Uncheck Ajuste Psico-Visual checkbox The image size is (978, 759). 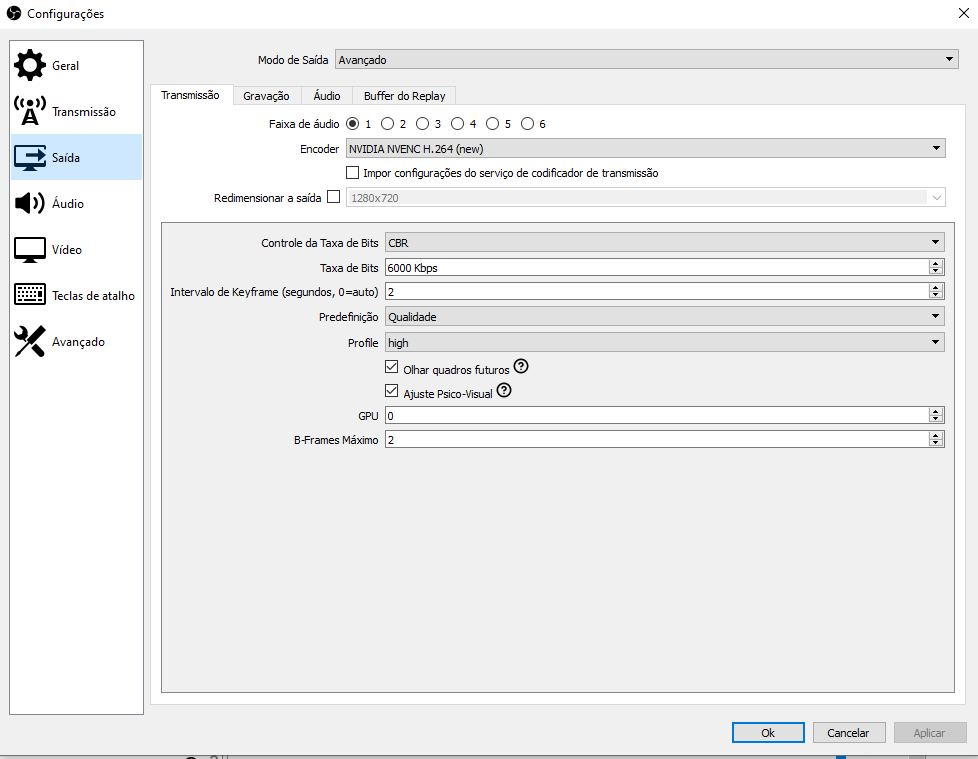pos(391,391)
